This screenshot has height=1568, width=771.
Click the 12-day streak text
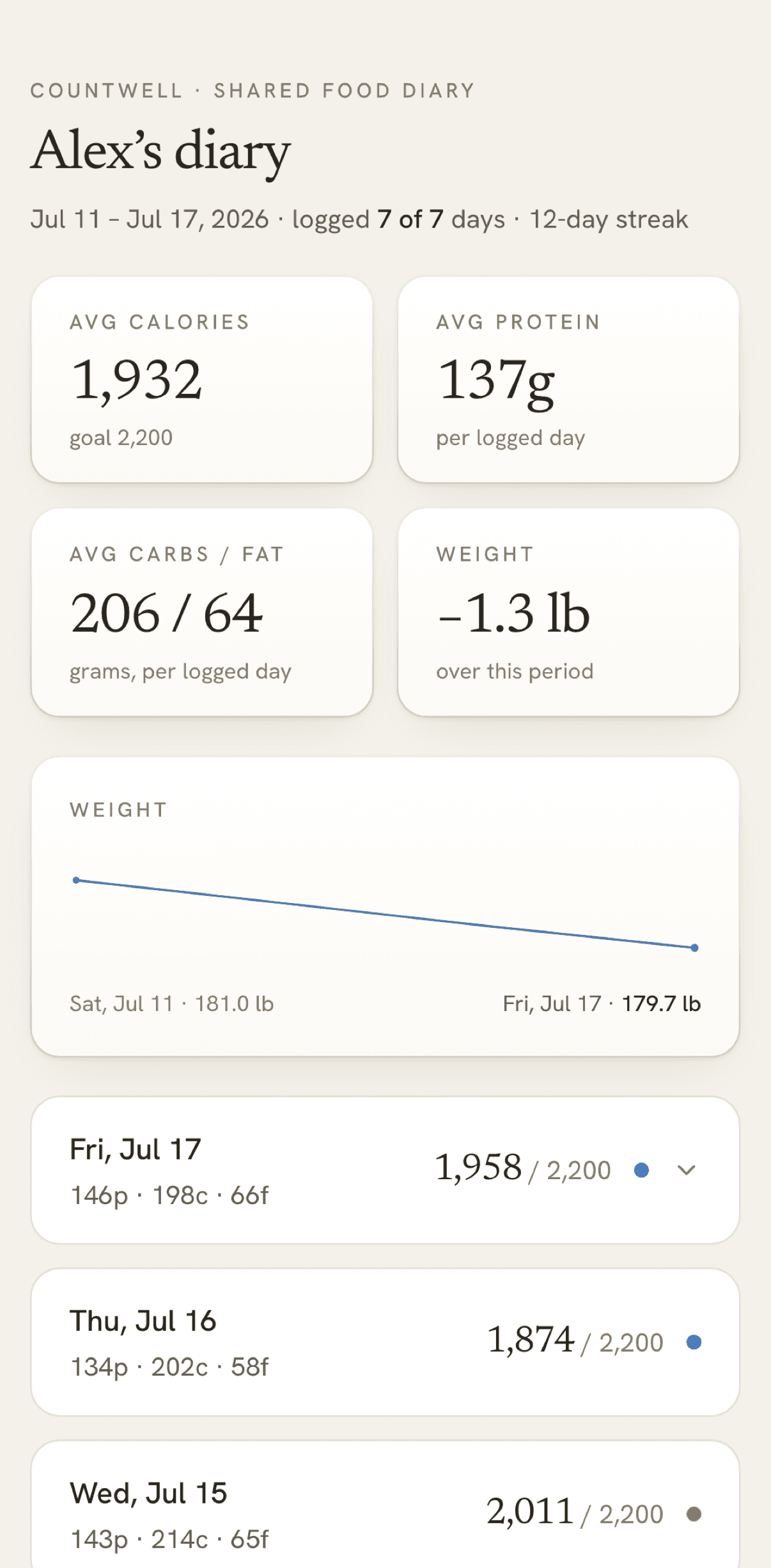(609, 219)
